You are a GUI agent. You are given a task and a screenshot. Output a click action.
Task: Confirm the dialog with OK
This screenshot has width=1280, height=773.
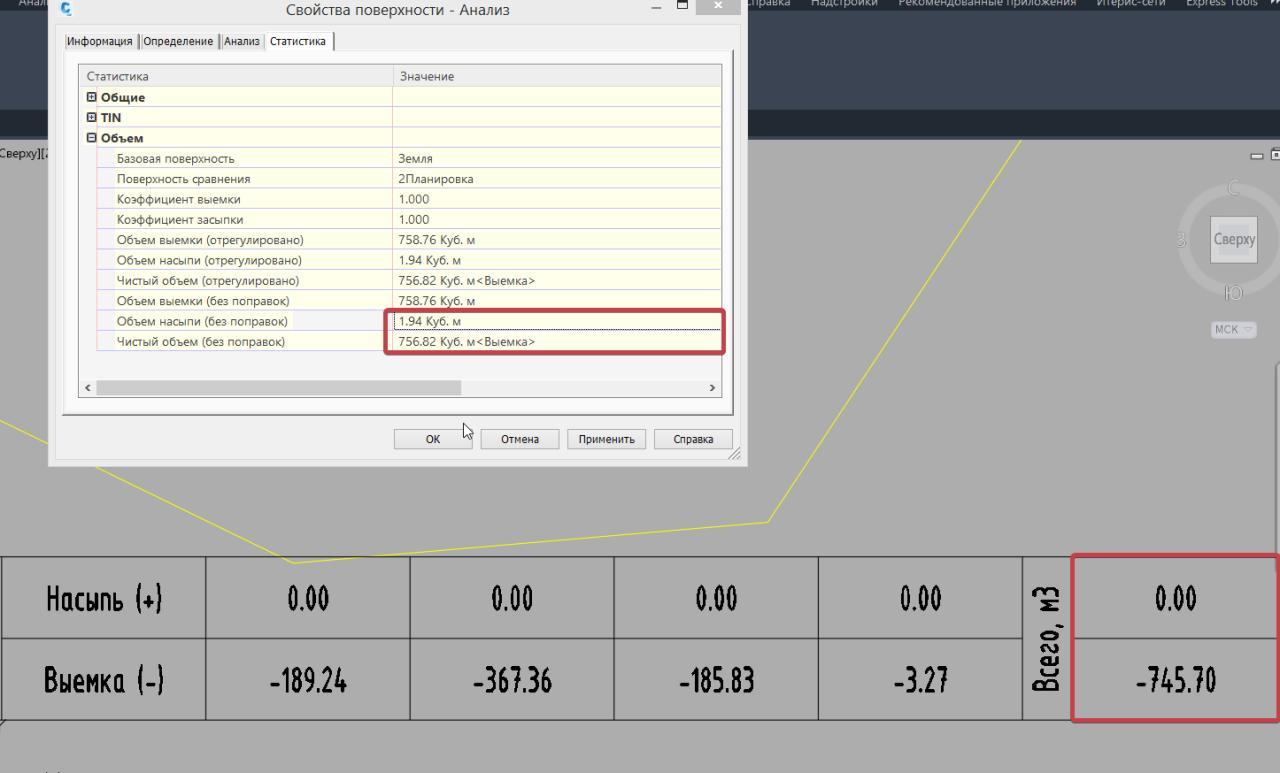tap(433, 439)
